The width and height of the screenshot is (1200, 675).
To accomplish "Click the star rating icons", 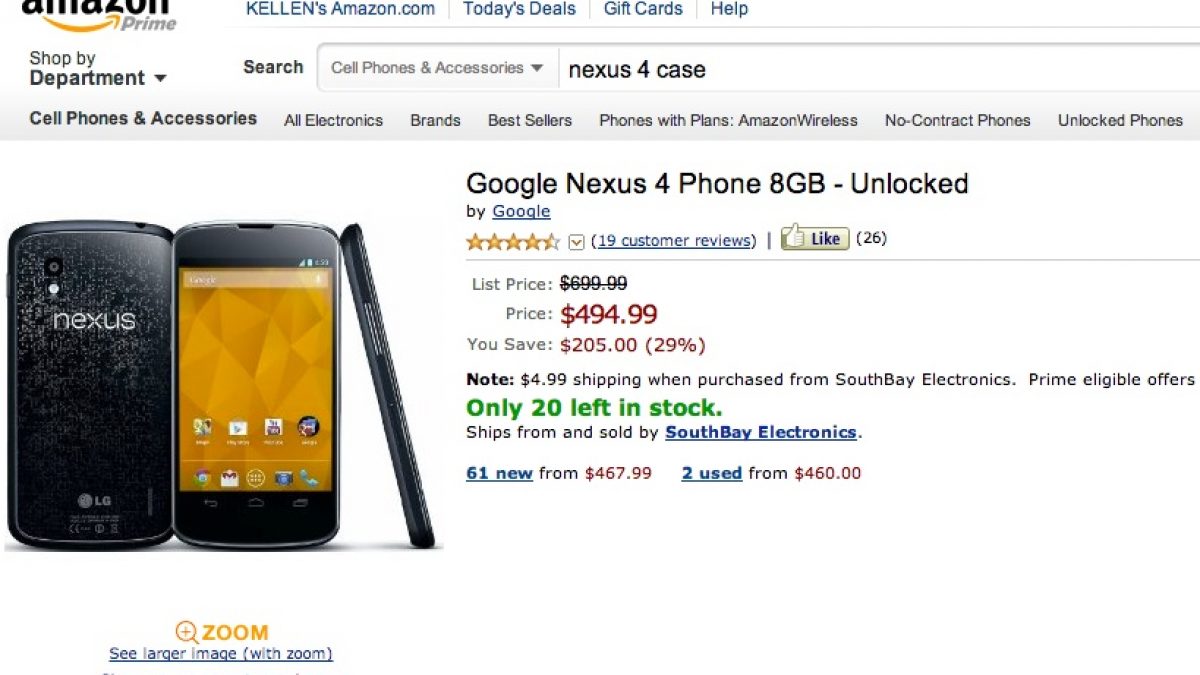I will point(513,241).
